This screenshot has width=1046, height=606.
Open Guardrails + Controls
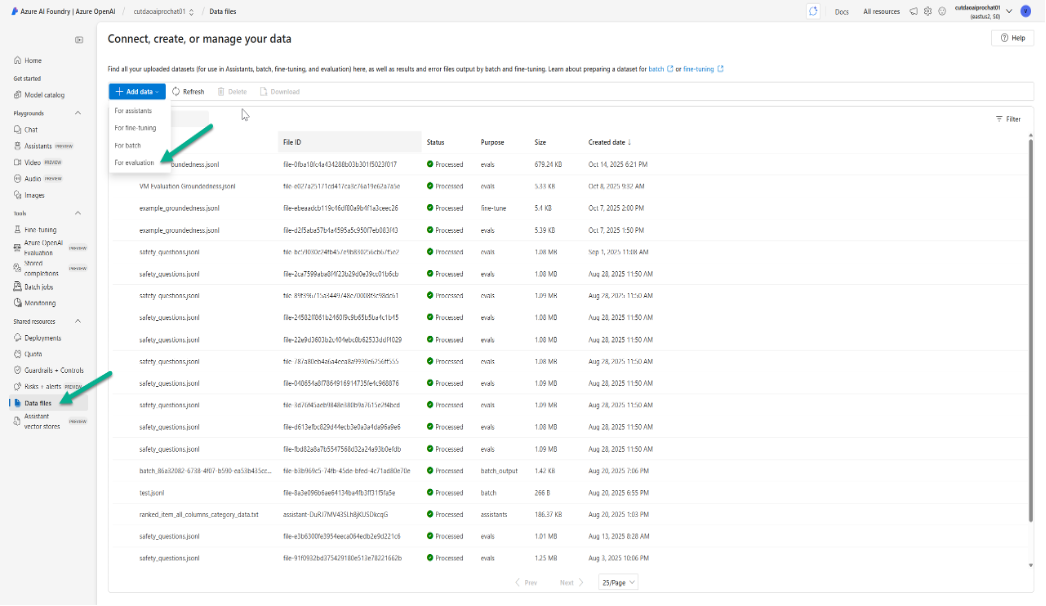click(x=56, y=372)
